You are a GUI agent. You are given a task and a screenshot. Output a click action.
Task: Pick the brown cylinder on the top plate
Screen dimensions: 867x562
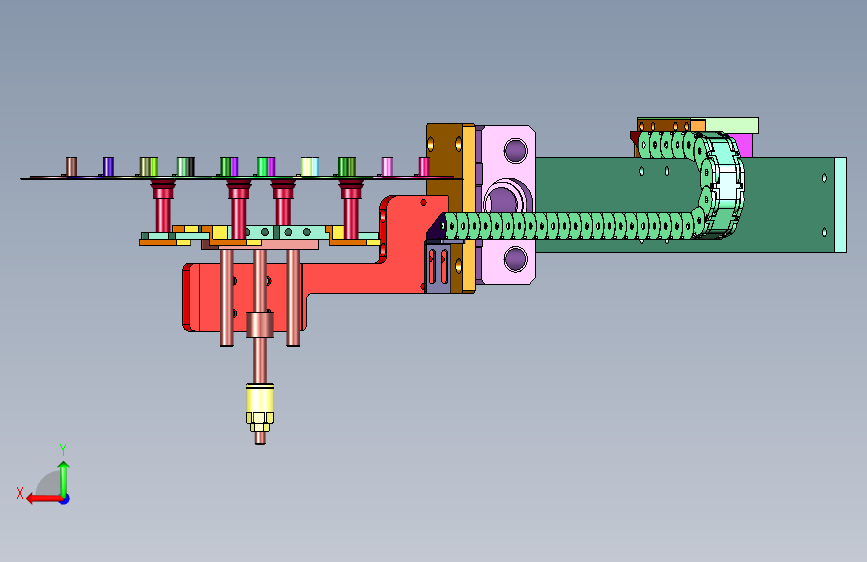[71, 166]
